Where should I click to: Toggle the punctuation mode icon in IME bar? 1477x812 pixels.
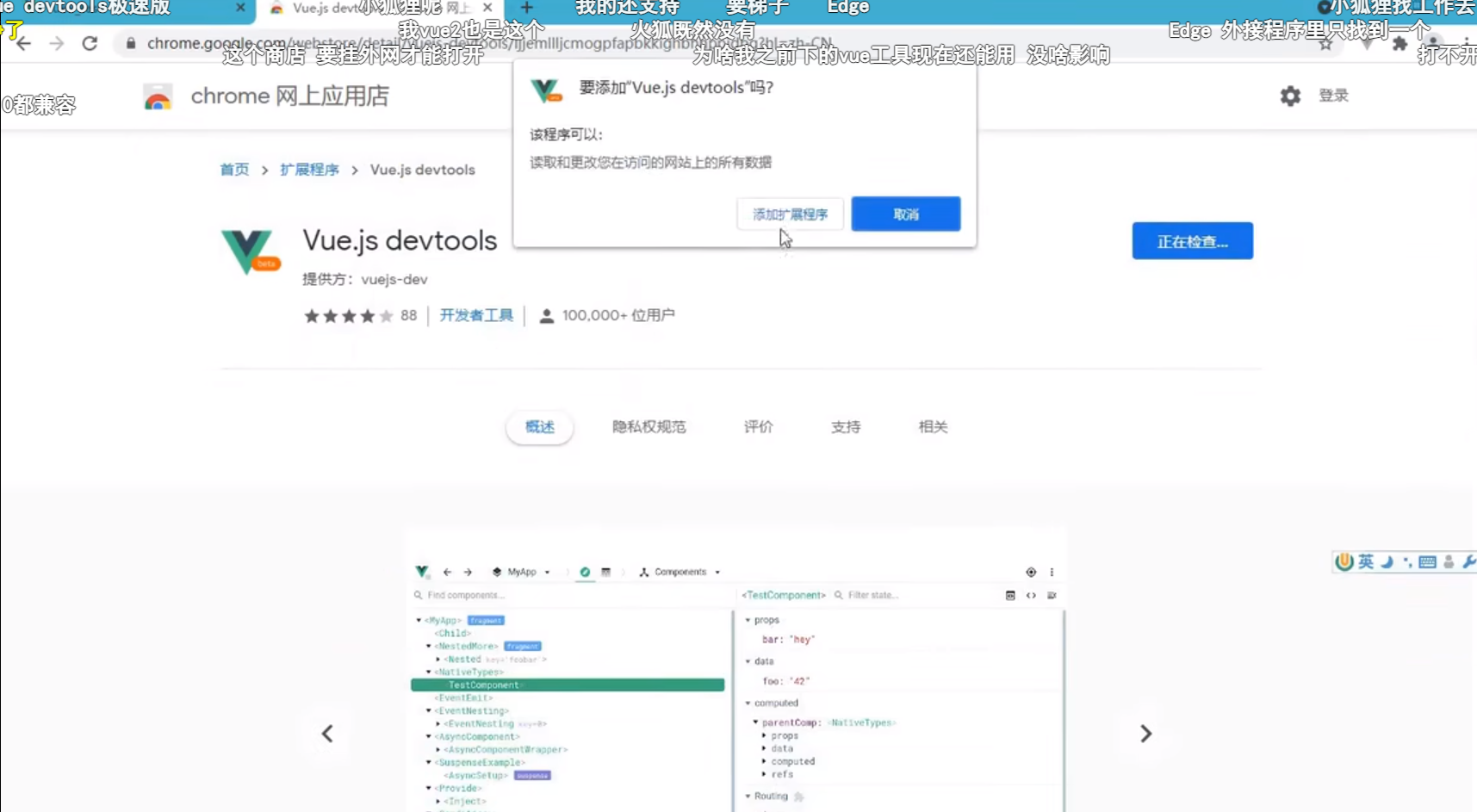click(x=1407, y=562)
